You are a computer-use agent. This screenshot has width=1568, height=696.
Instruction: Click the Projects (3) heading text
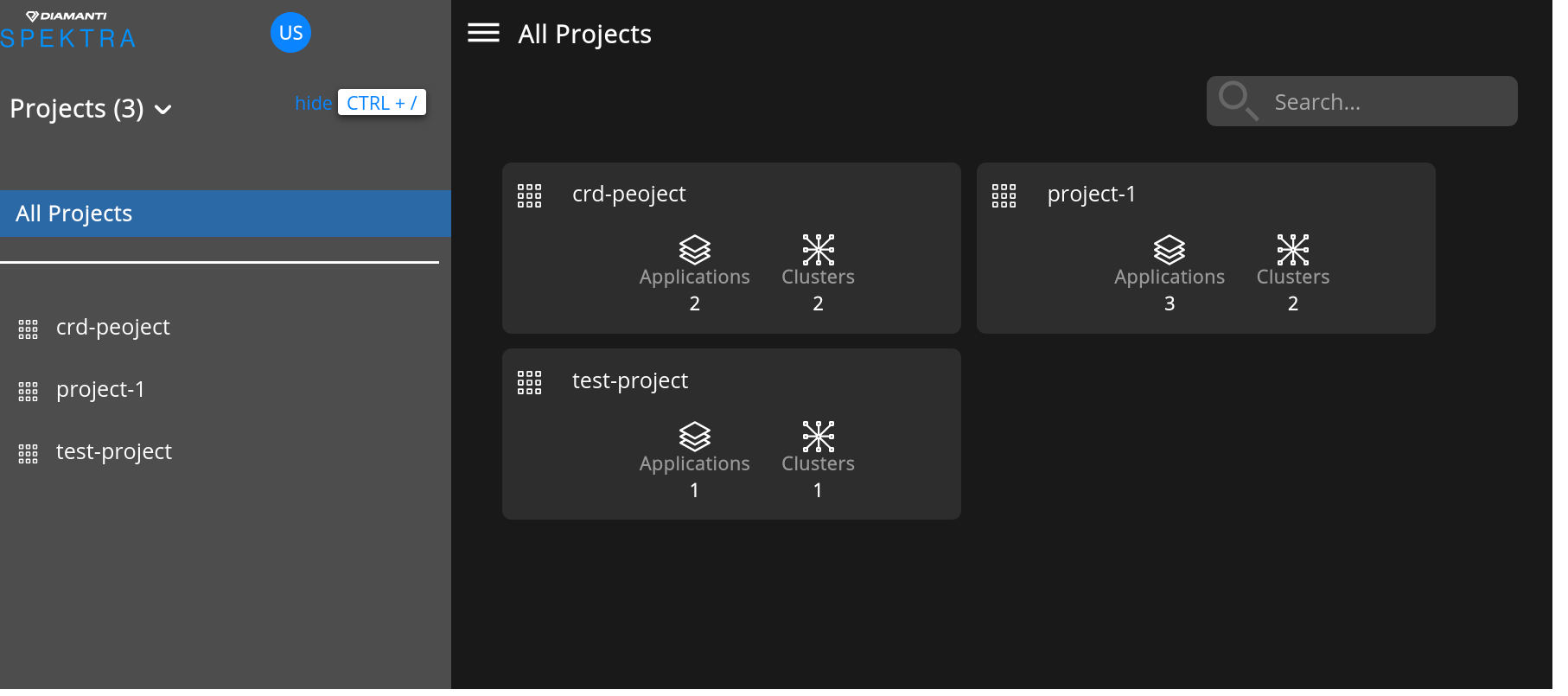tap(78, 110)
